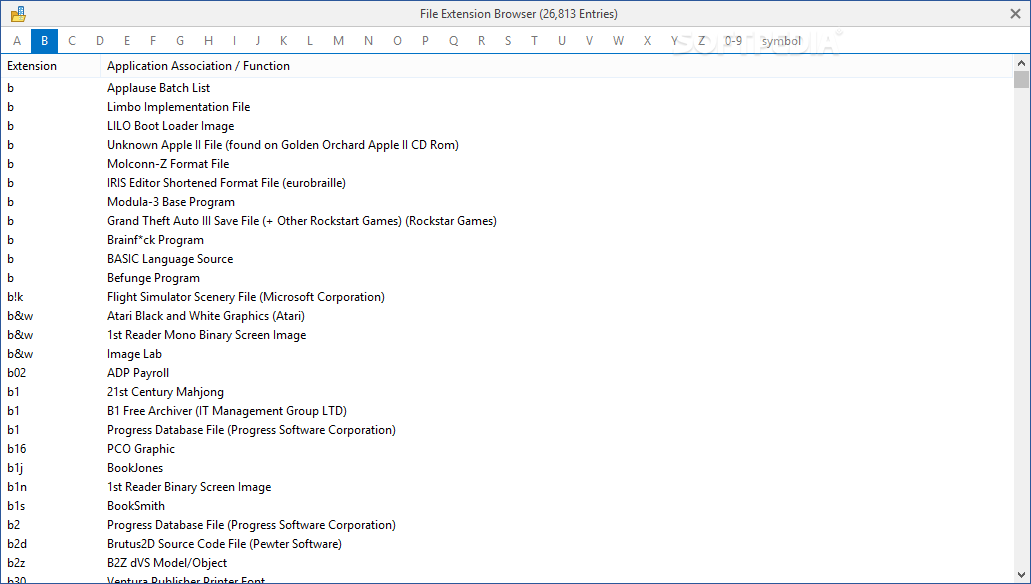Select the ADP Payroll row
Viewport: 1031px width, 584px height.
(506, 373)
